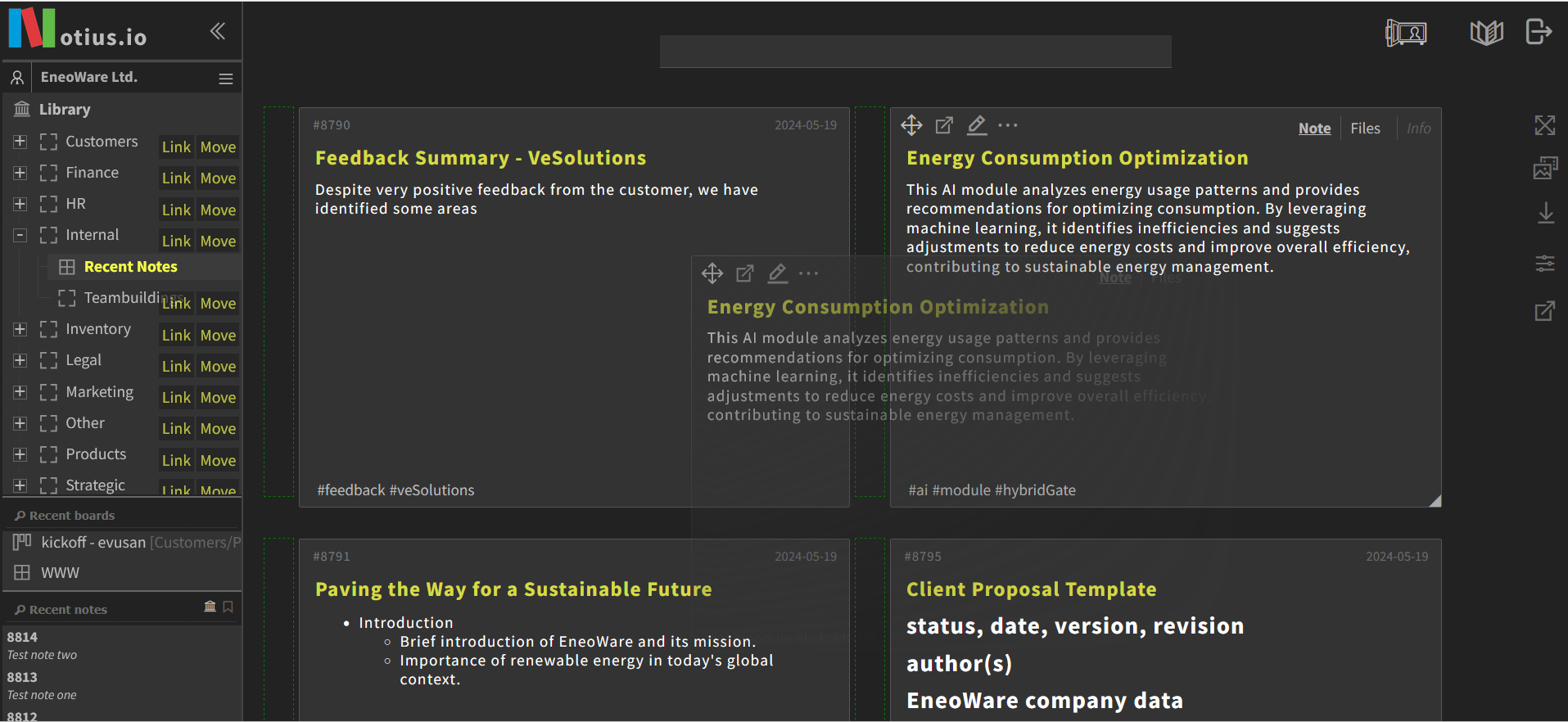Click the bookmark icon in Recent notes header
This screenshot has width=1568, height=722.
(x=228, y=607)
